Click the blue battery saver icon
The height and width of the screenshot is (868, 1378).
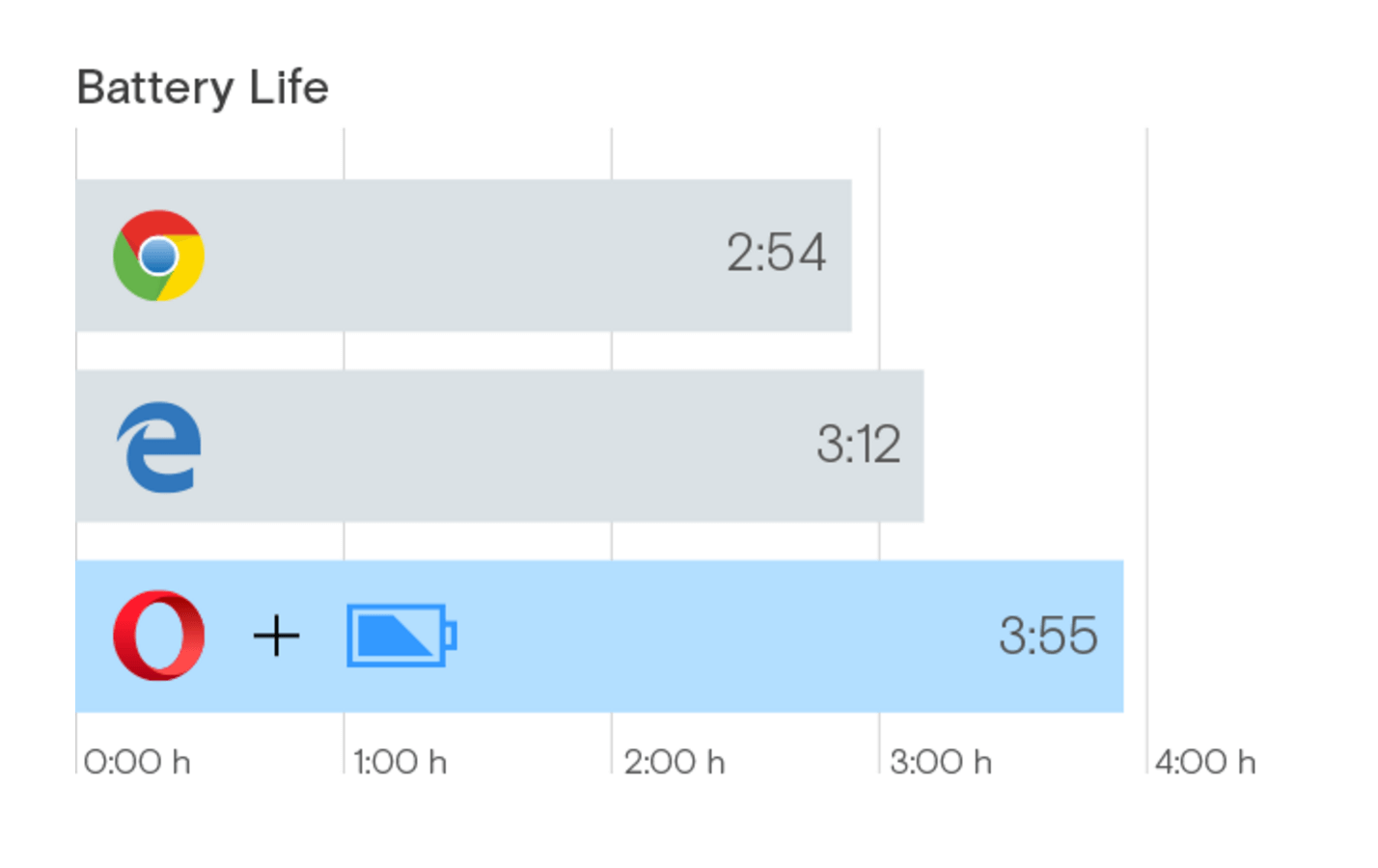tap(401, 636)
